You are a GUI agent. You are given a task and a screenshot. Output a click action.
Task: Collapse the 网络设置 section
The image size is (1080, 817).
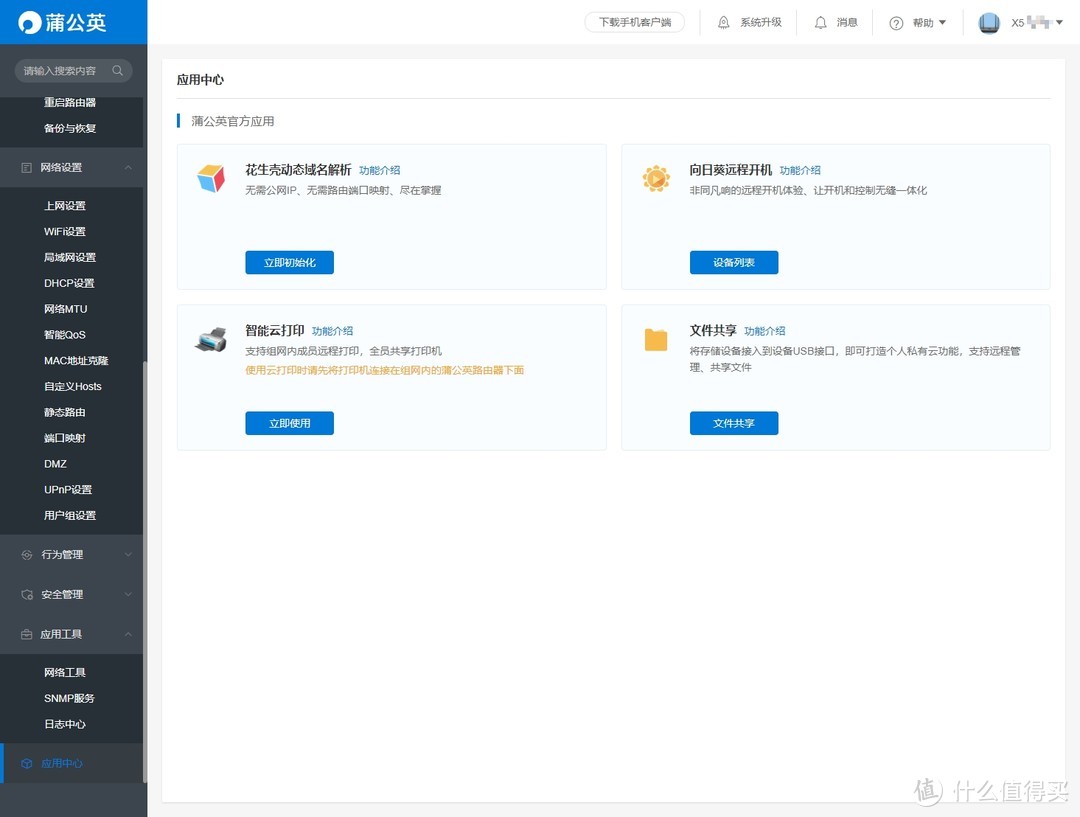127,168
